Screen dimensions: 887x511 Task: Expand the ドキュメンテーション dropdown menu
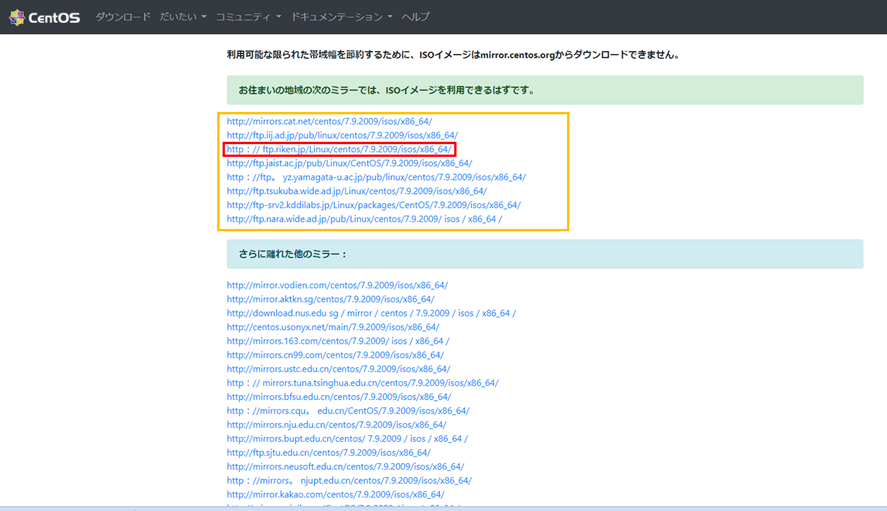point(341,17)
